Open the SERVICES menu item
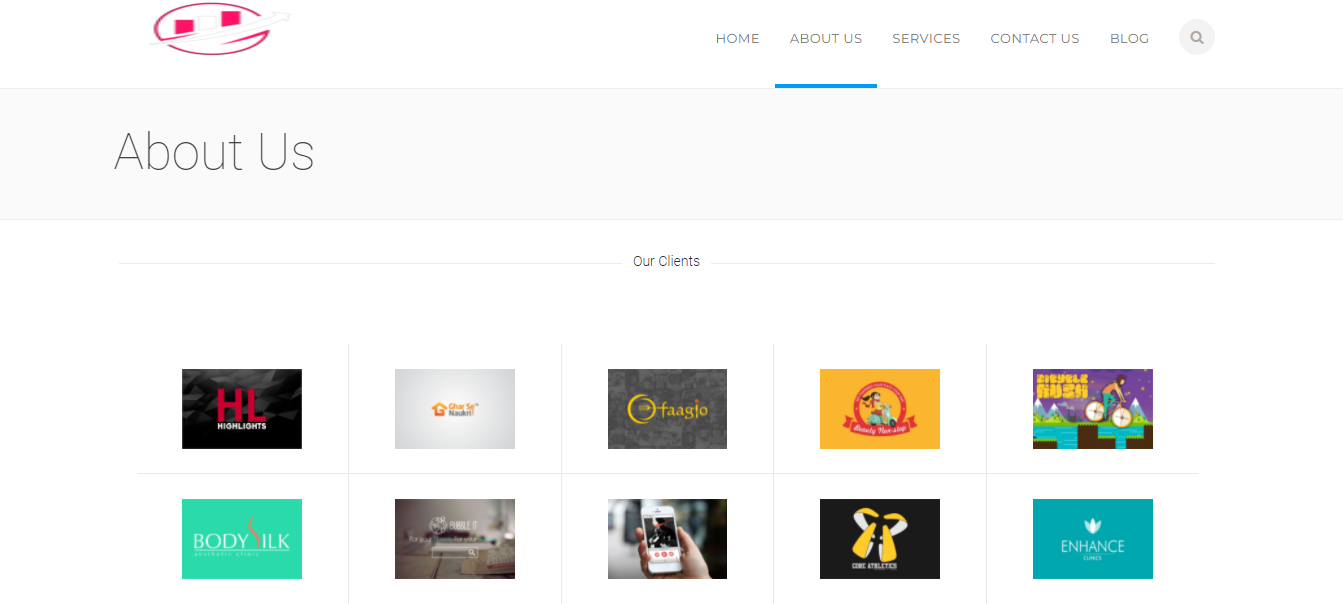Image resolution: width=1343 pixels, height=604 pixels. coord(926,39)
